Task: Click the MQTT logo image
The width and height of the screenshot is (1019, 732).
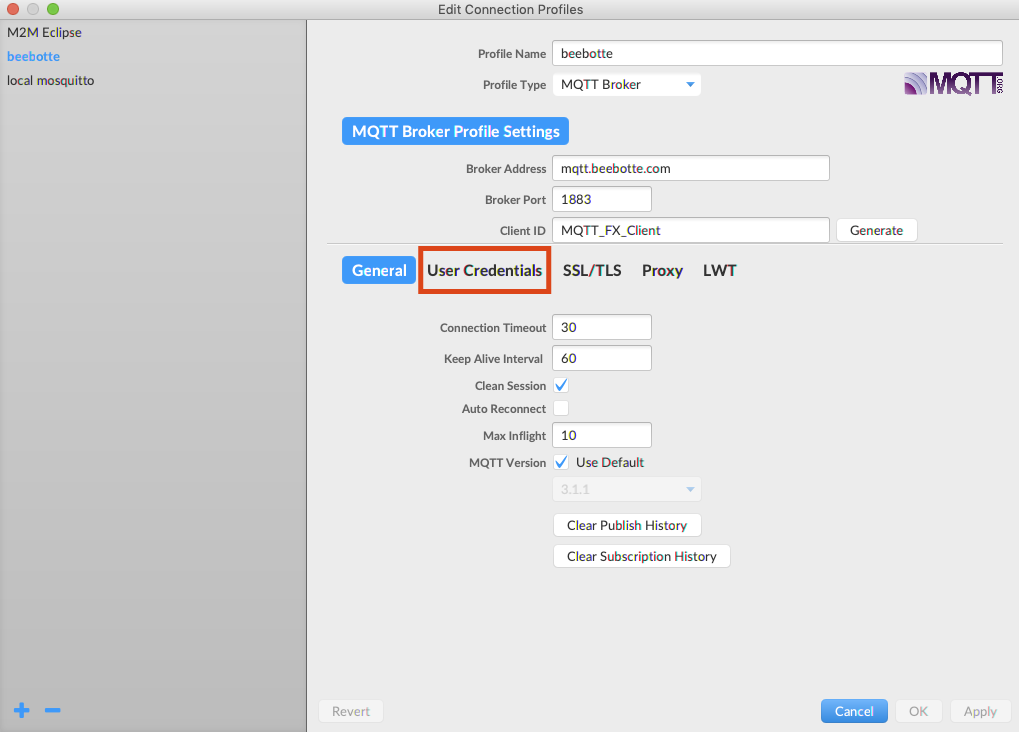Action: [x=952, y=84]
